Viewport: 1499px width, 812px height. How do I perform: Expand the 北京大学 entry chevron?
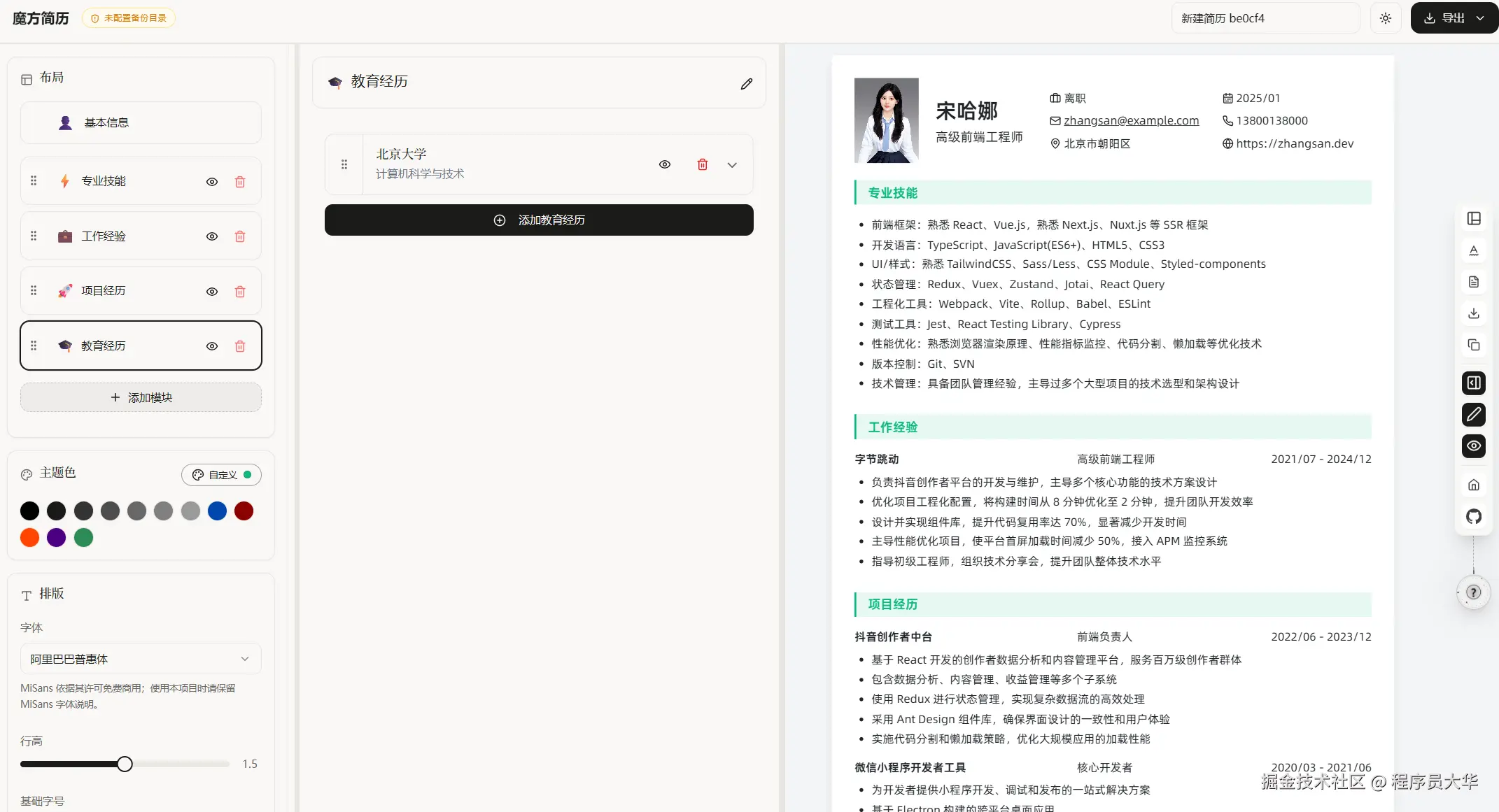(731, 165)
